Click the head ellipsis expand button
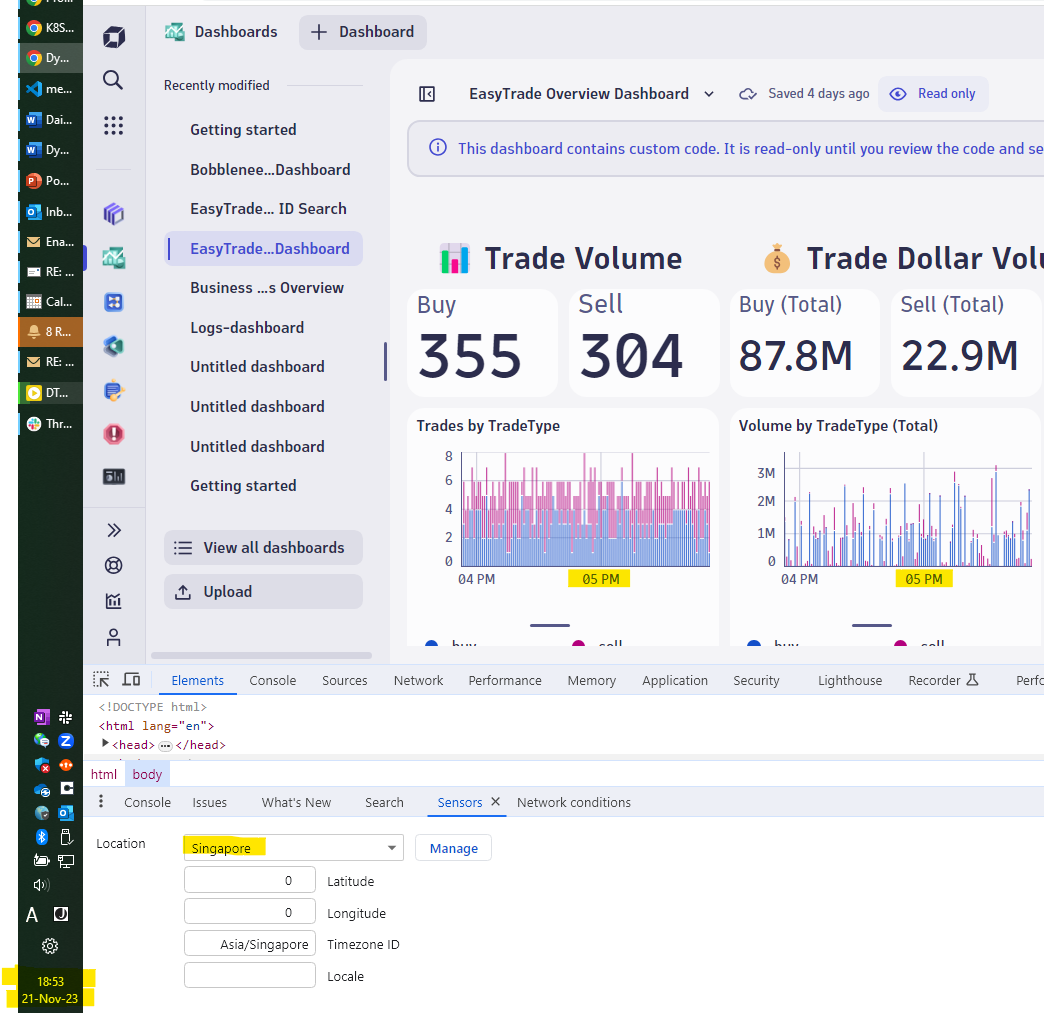The height and width of the screenshot is (1013, 1044). click(165, 745)
